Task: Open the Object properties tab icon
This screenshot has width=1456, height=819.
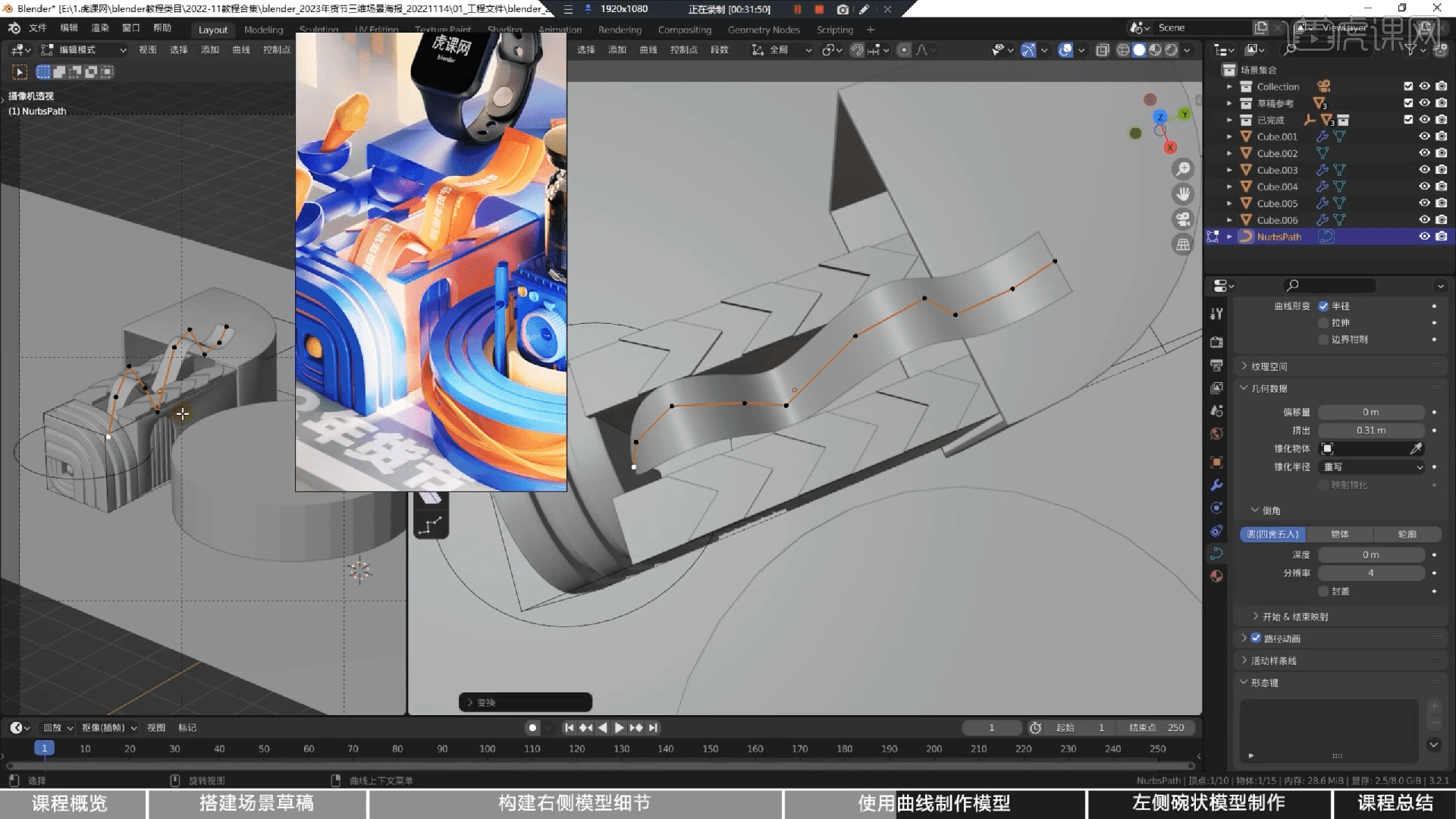Action: click(x=1216, y=462)
